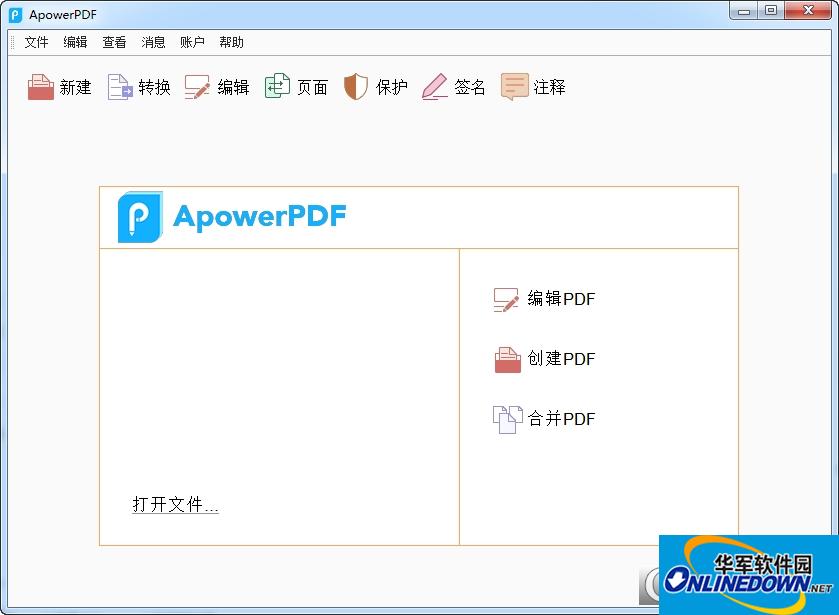The image size is (839, 615).
Task: Open the 查看 (View) menu
Action: 113,42
